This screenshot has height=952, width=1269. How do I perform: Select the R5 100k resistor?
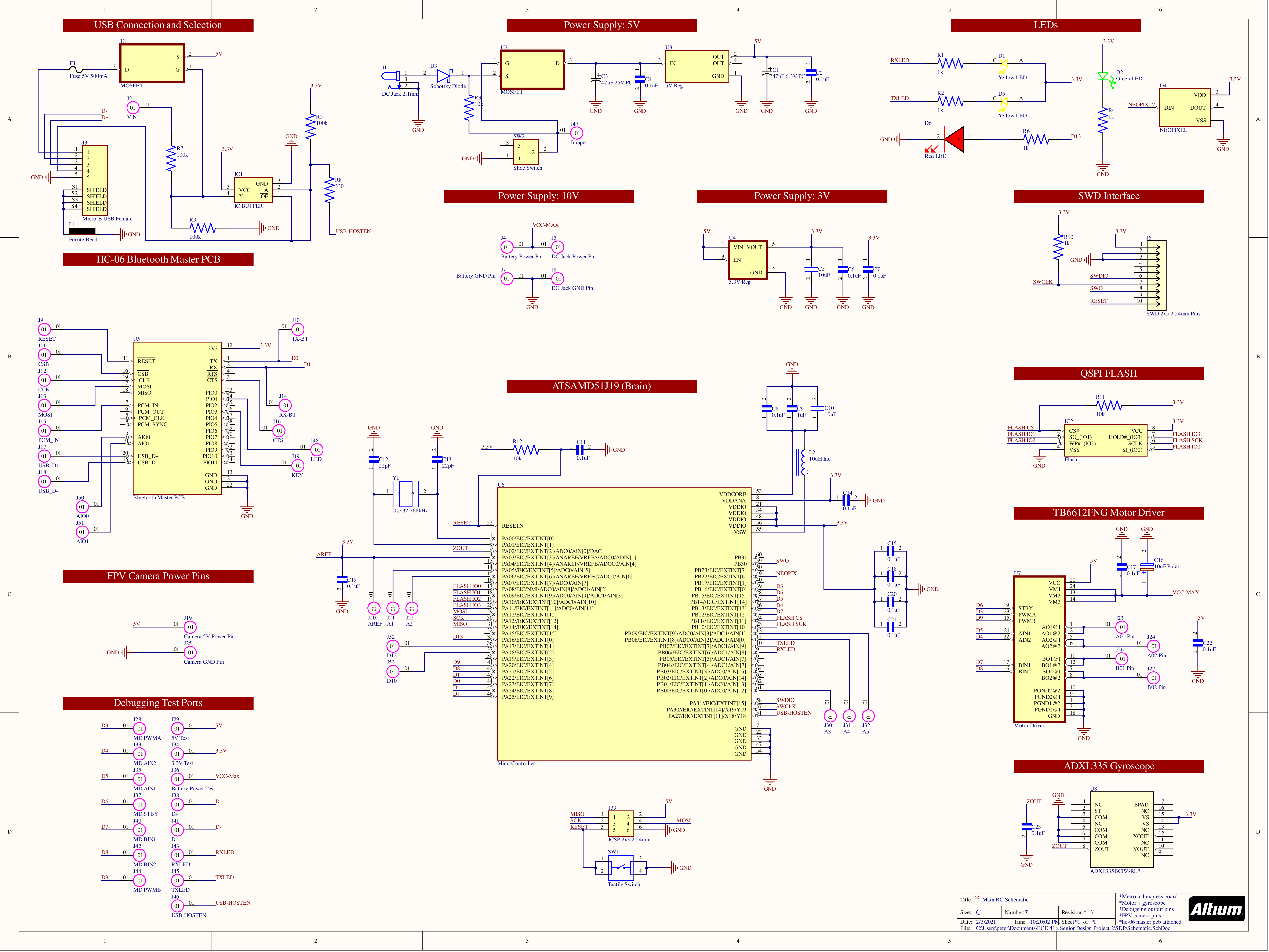pyautogui.click(x=310, y=127)
